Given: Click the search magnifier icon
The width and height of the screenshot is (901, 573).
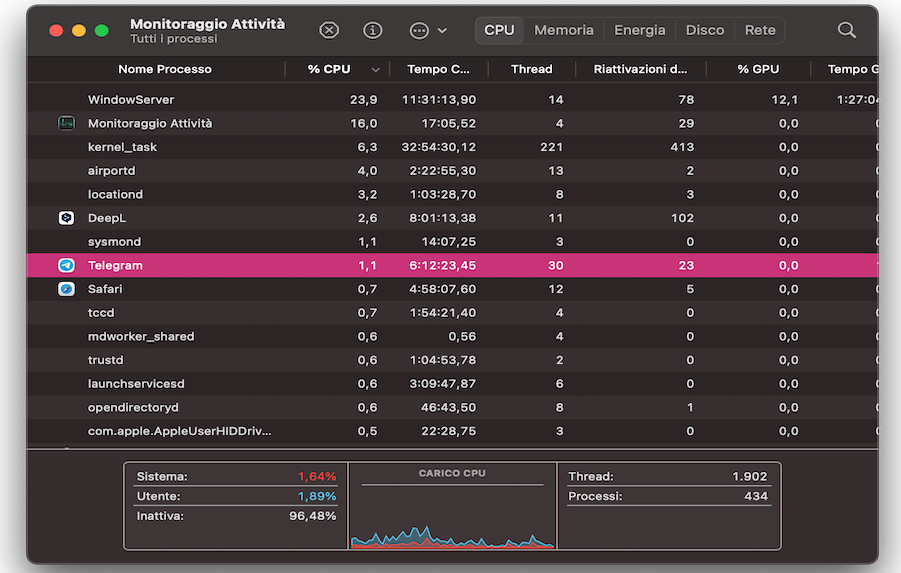Looking at the screenshot, I should click(846, 30).
